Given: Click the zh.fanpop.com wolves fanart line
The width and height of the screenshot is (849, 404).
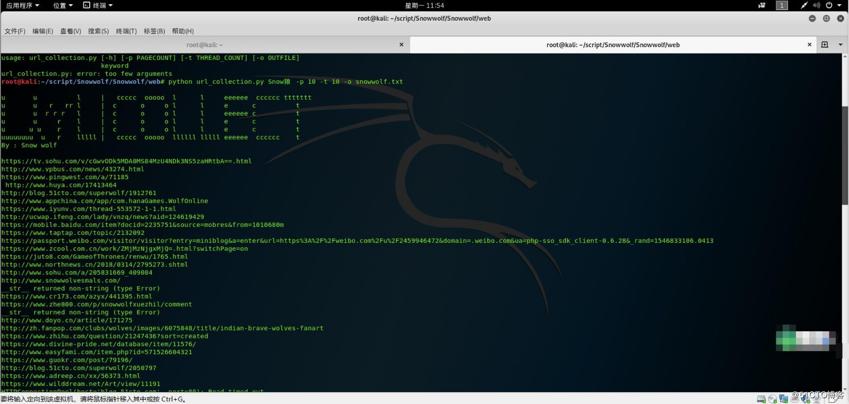Looking at the screenshot, I should pos(162,328).
